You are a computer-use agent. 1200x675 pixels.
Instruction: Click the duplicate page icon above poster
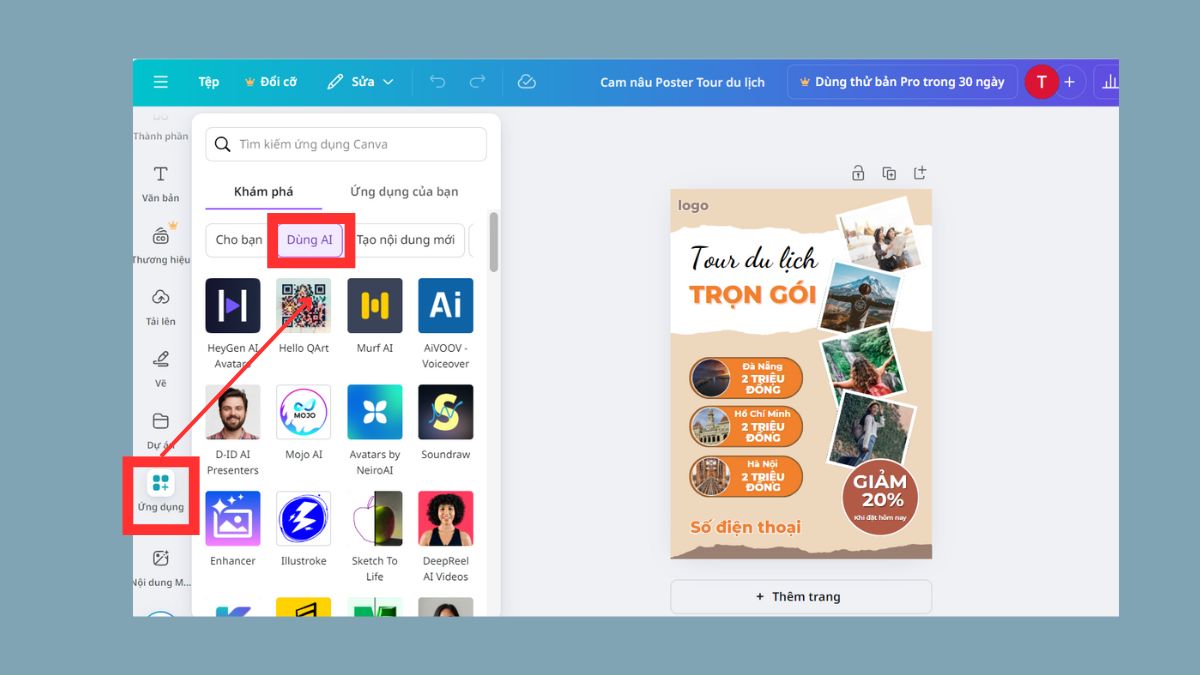889,173
